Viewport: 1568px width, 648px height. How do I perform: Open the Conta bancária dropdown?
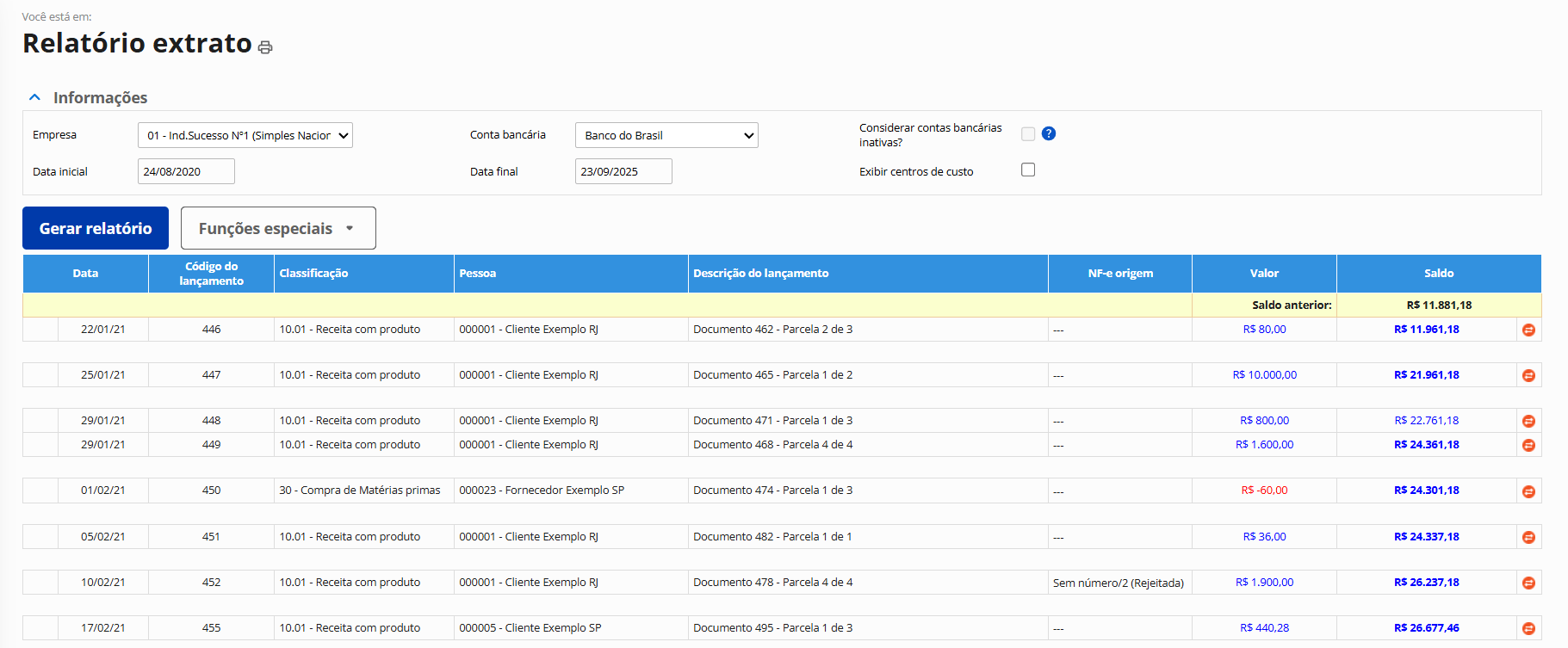[x=666, y=135]
